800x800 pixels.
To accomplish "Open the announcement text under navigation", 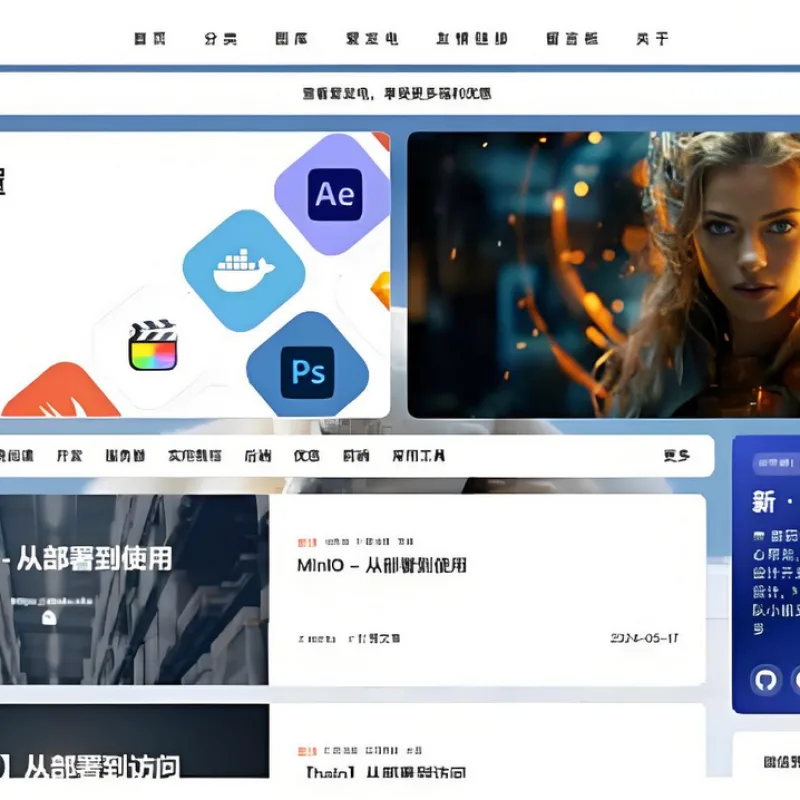I will coord(397,94).
